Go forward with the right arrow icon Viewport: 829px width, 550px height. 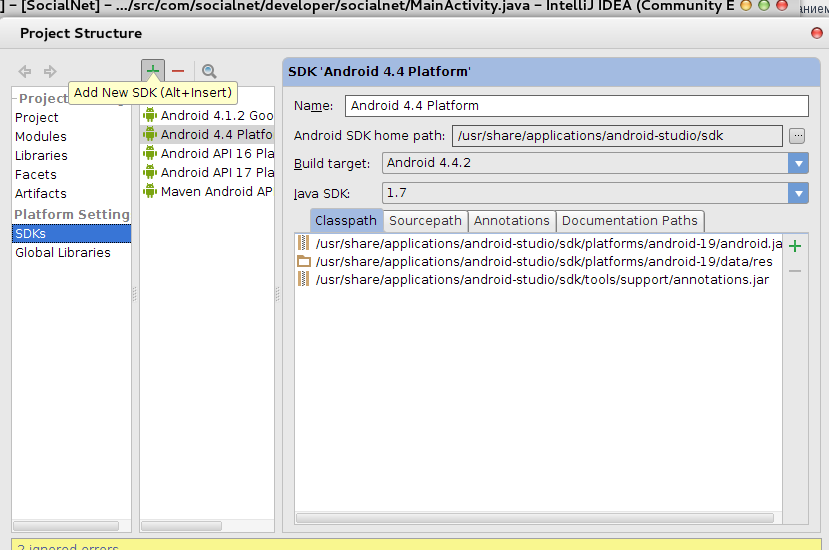pos(50,71)
